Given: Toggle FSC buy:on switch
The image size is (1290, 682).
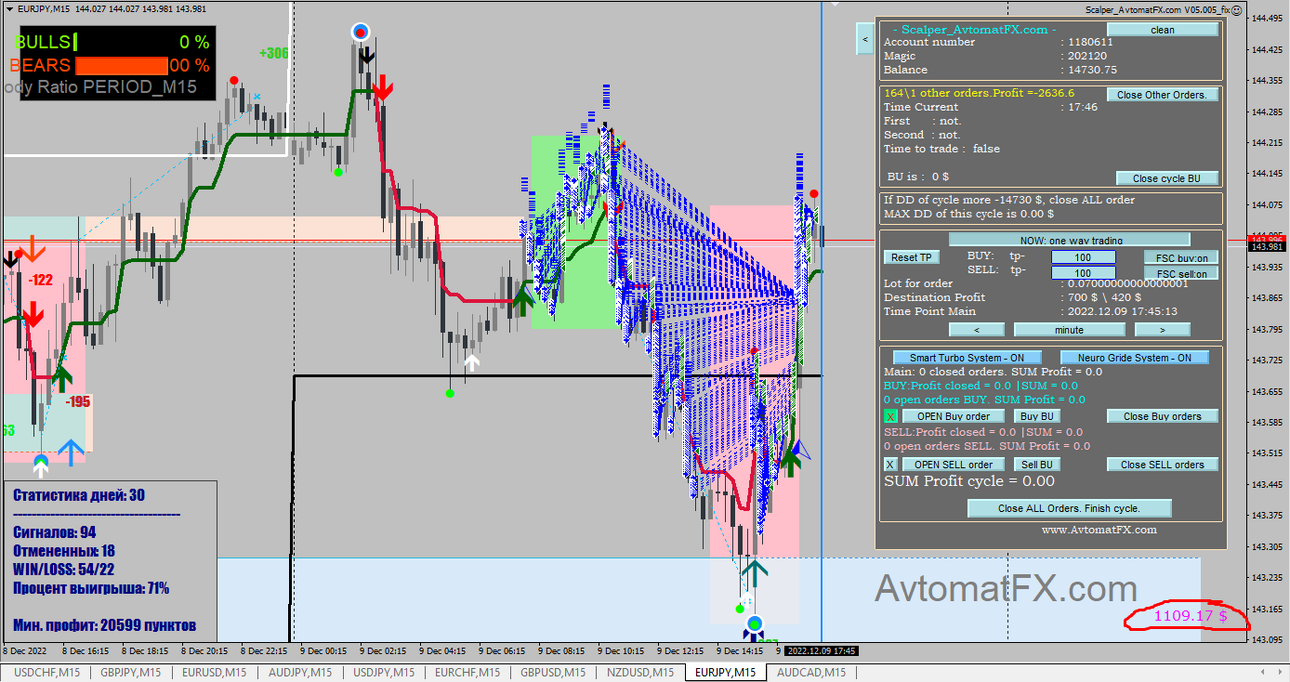Looking at the screenshot, I should pyautogui.click(x=1181, y=257).
